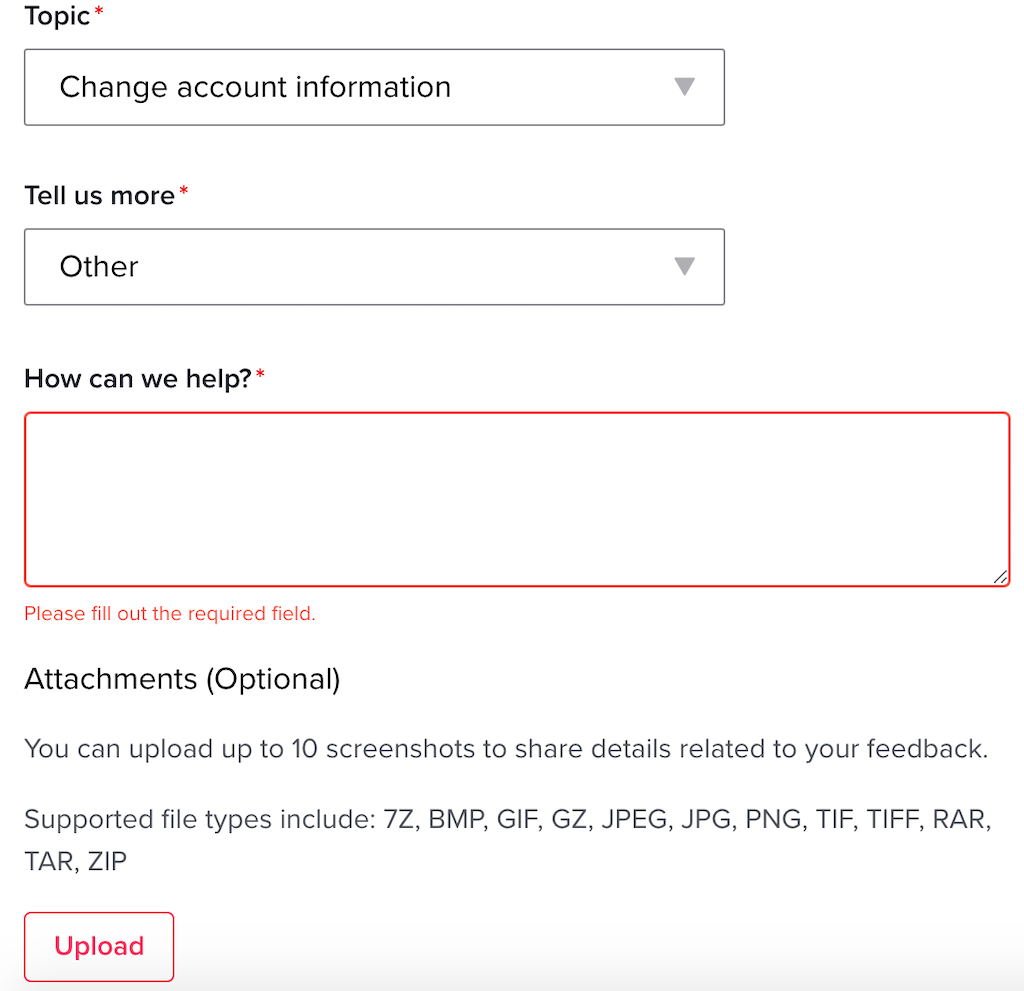Click the Attachments (Optional) heading

tap(182, 679)
